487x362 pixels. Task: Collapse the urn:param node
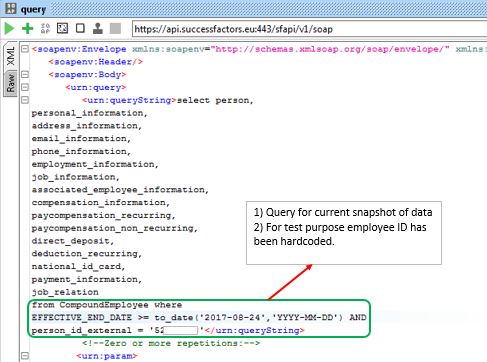[x=25, y=356]
